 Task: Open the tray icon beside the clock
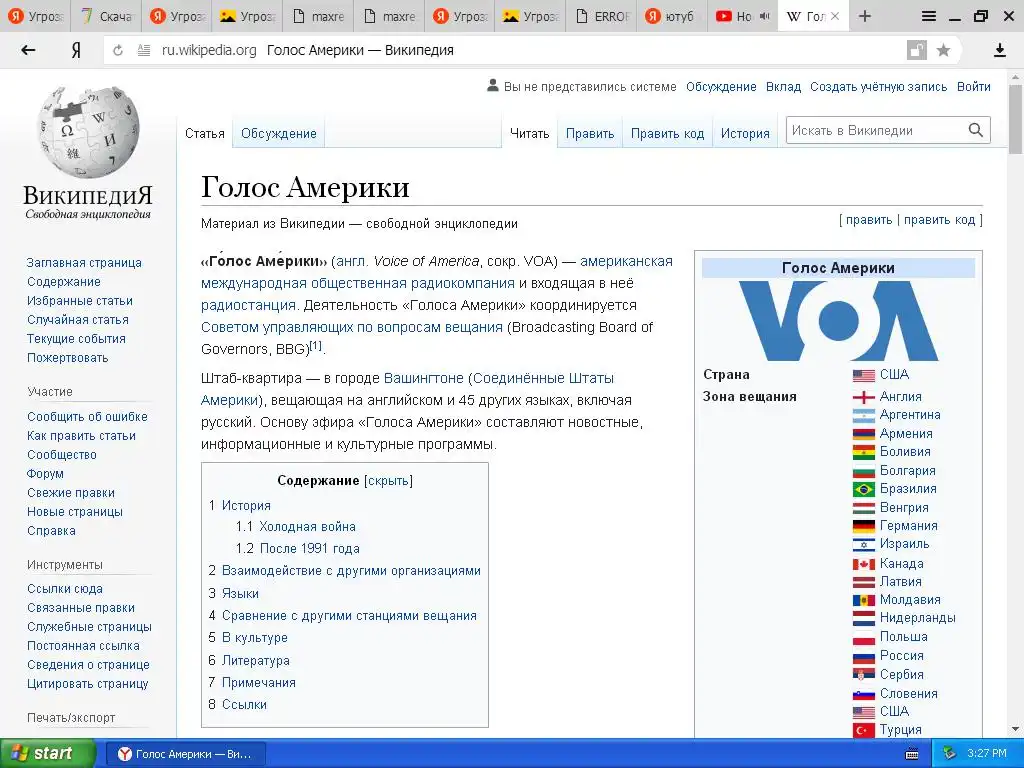[x=949, y=754]
